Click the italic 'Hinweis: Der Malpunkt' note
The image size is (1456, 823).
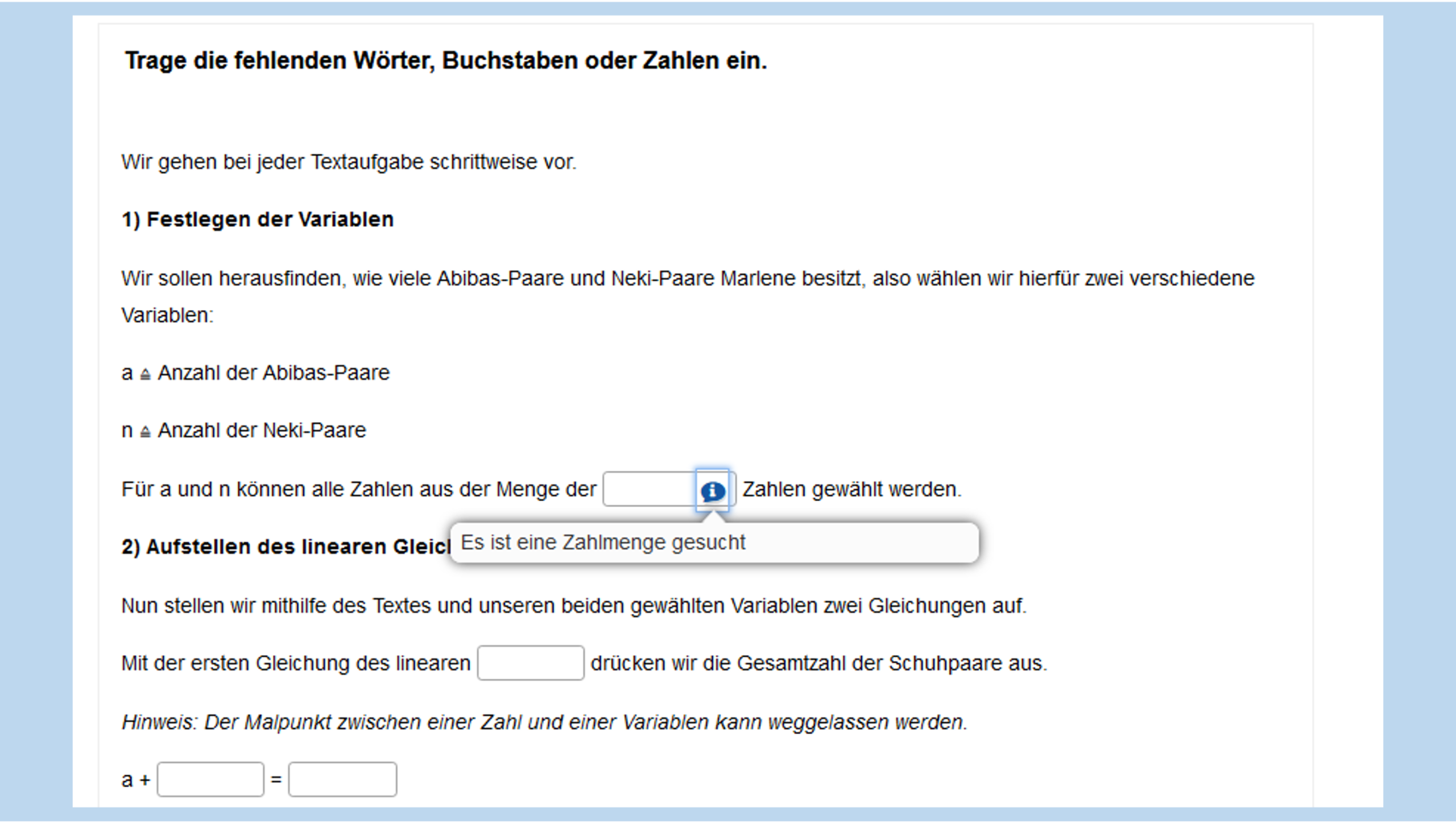pyautogui.click(x=544, y=722)
